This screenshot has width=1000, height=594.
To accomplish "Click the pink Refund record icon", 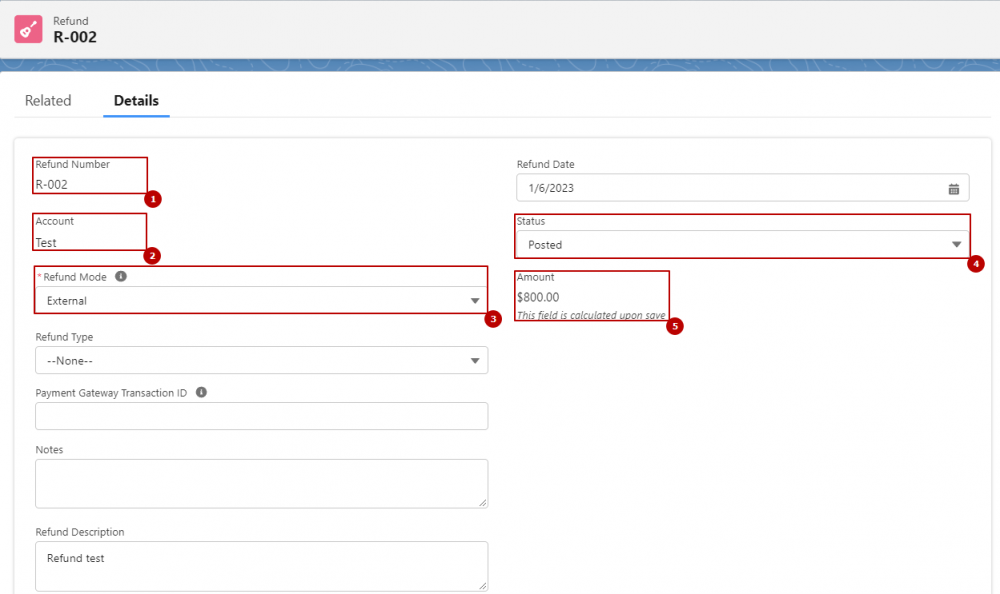I will [x=28, y=29].
